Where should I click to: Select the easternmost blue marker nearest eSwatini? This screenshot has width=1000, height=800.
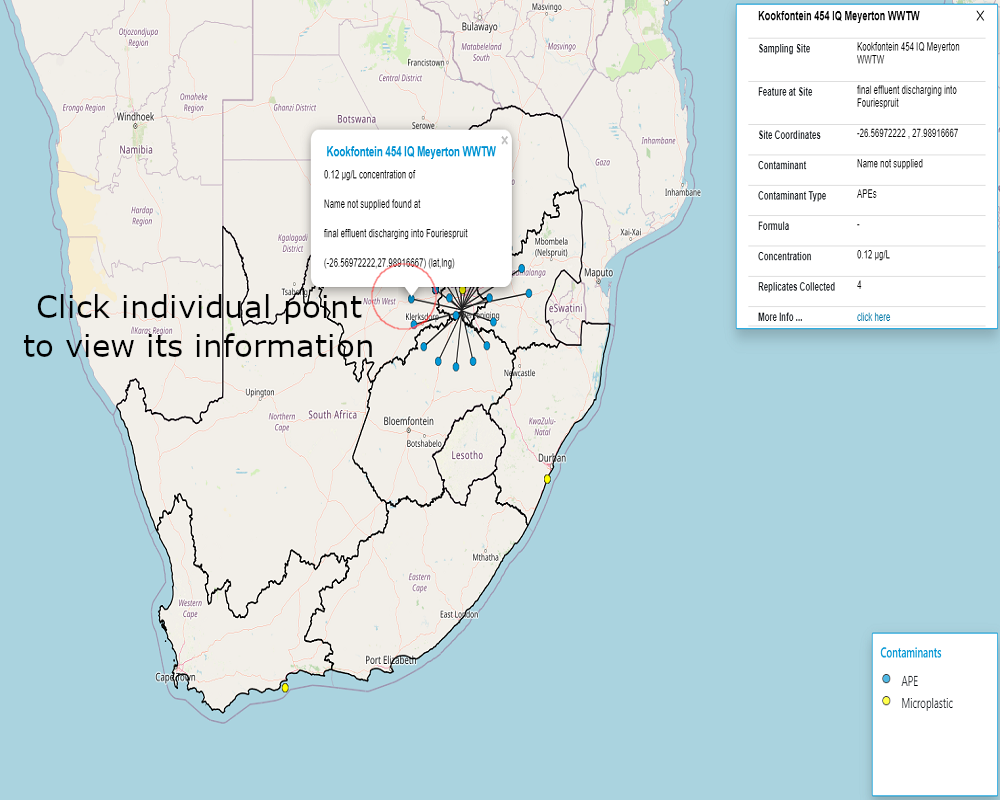529,293
